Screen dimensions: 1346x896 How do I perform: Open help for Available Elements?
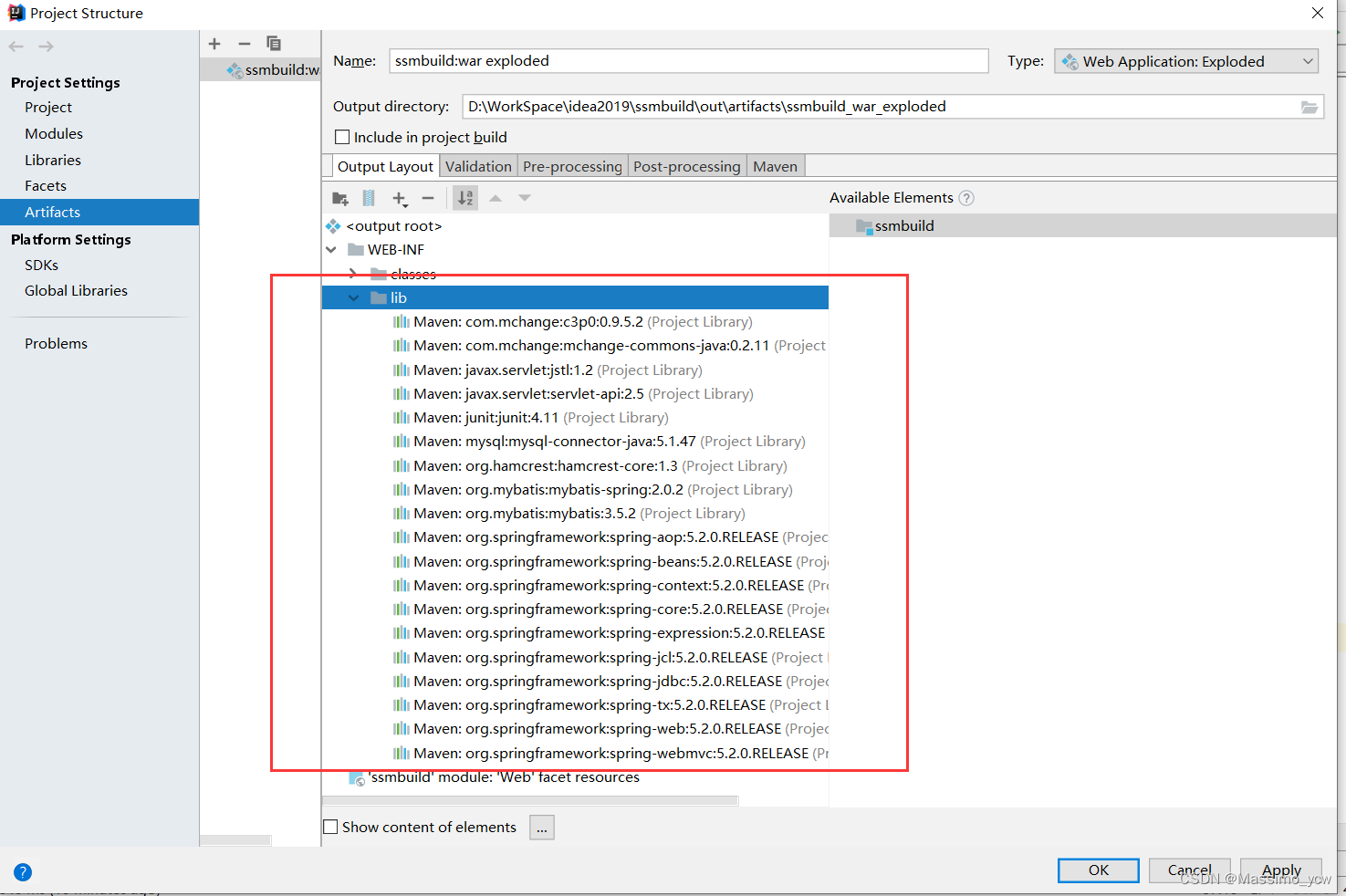click(967, 198)
